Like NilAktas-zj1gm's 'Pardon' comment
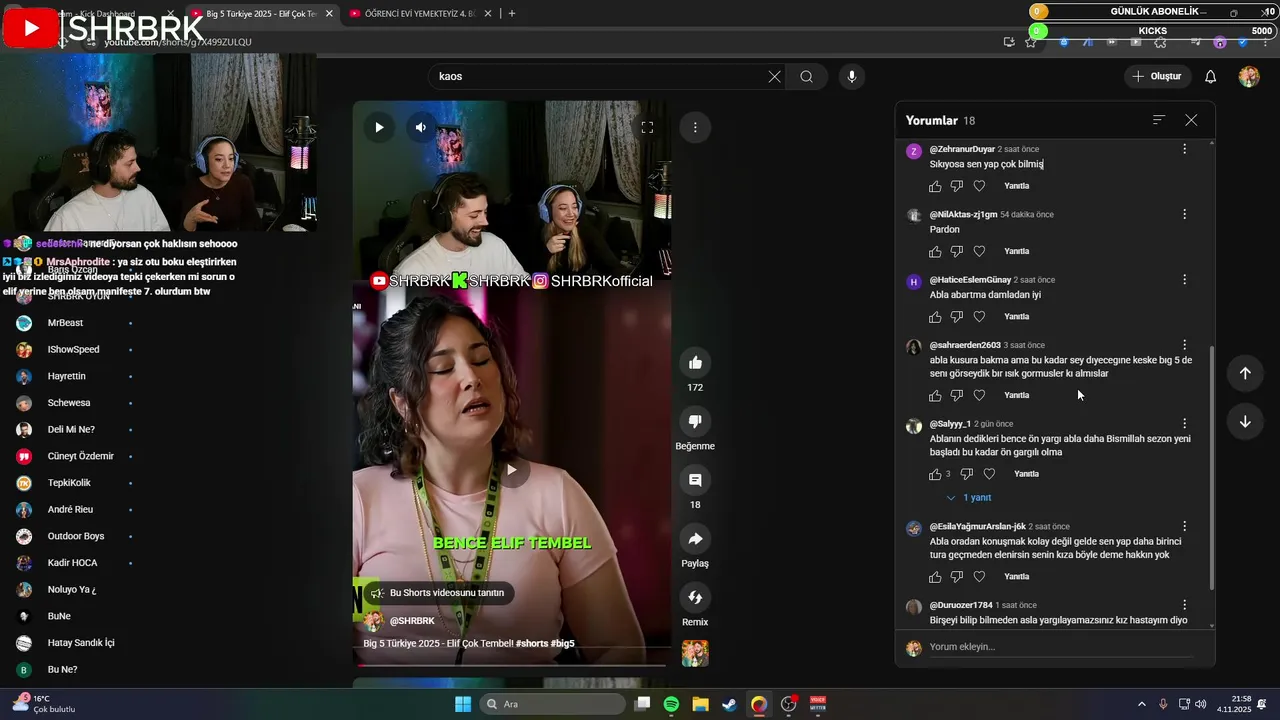This screenshot has height=720, width=1280. [x=935, y=251]
